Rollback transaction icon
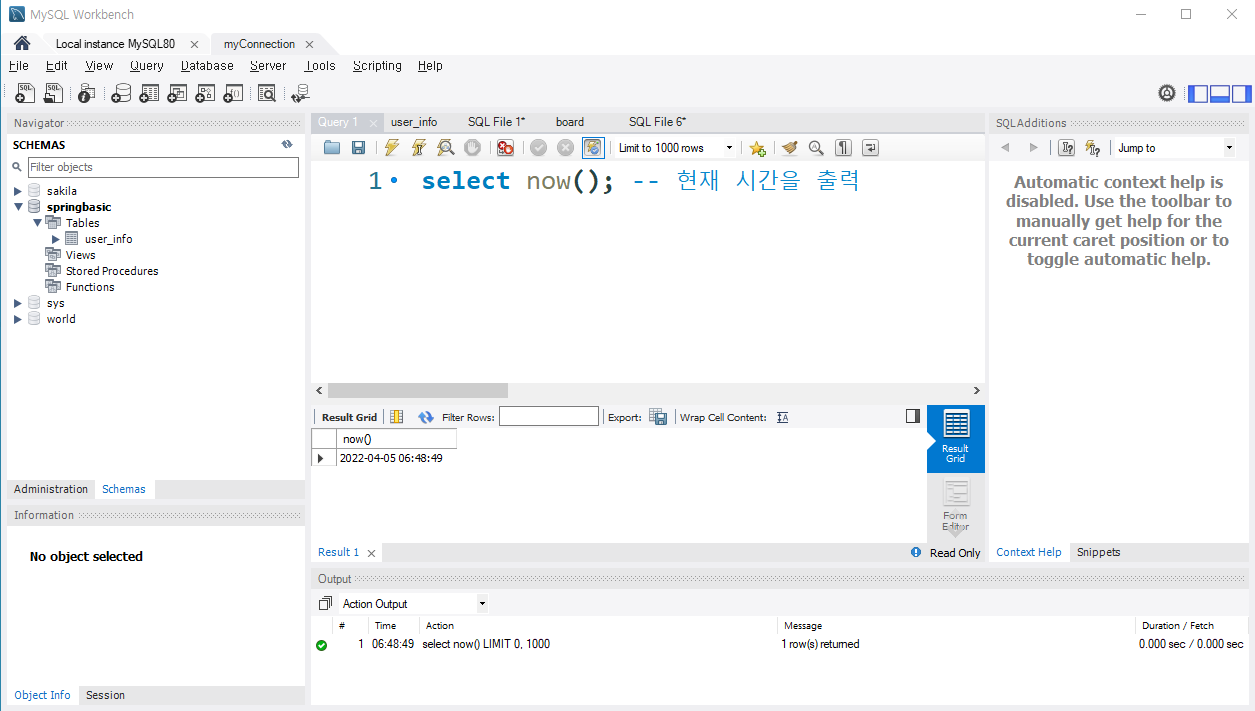This screenshot has width=1255, height=711. [565, 148]
